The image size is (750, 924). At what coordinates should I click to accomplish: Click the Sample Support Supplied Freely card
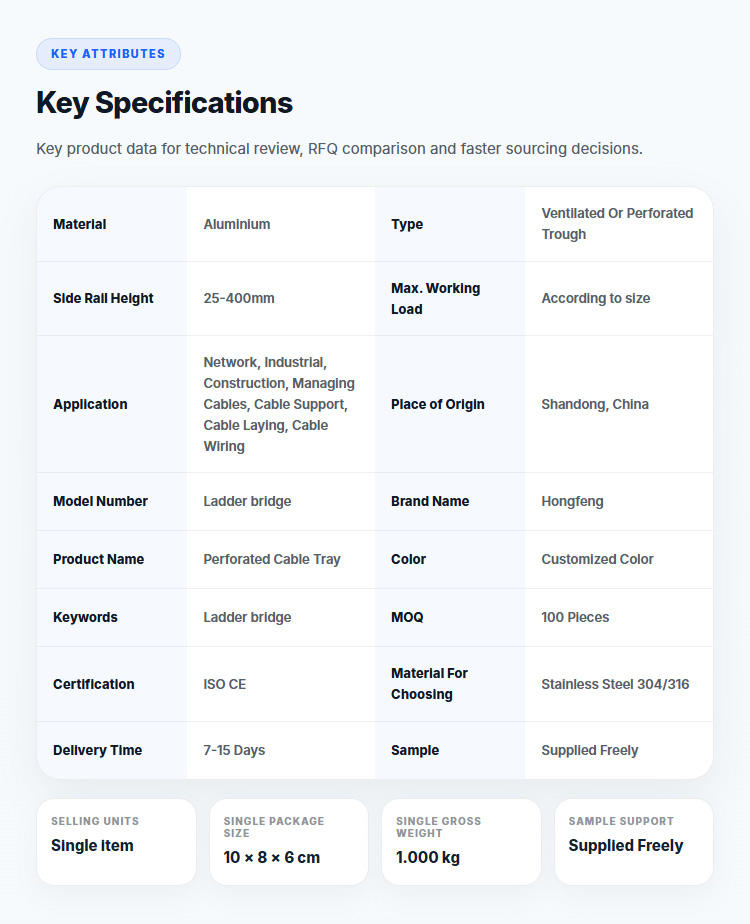[634, 842]
